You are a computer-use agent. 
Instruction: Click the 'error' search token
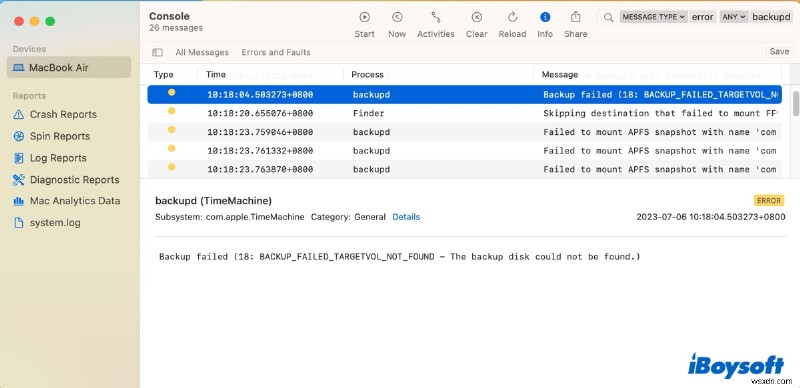[x=703, y=17]
